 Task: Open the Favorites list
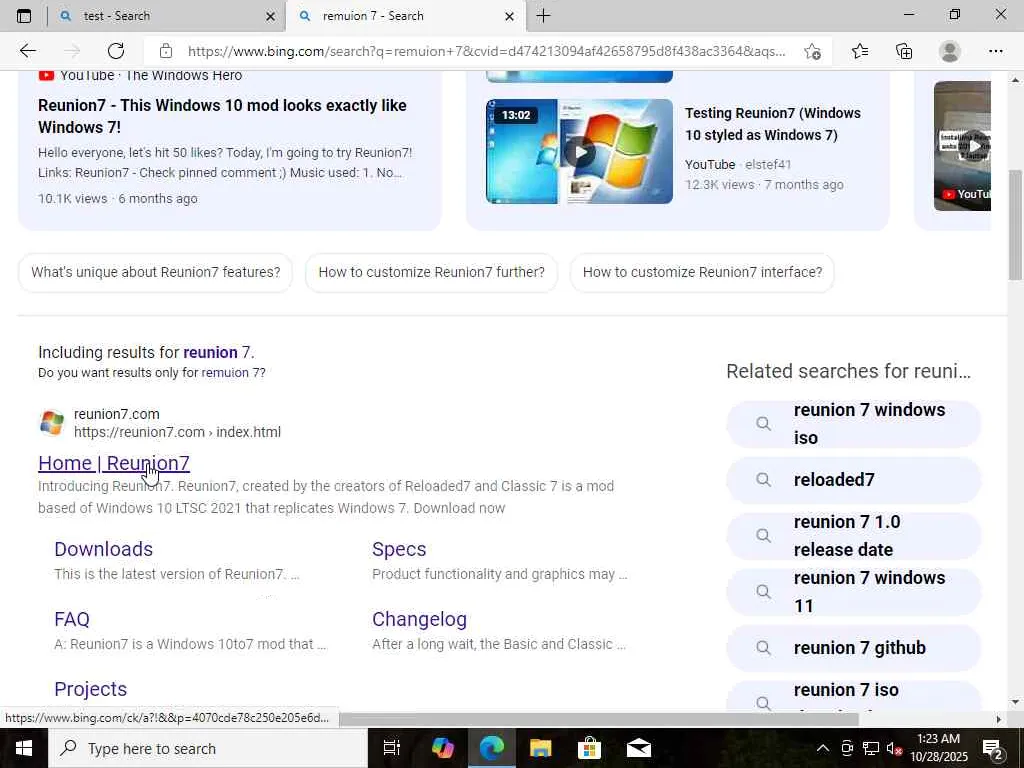pyautogui.click(x=860, y=51)
